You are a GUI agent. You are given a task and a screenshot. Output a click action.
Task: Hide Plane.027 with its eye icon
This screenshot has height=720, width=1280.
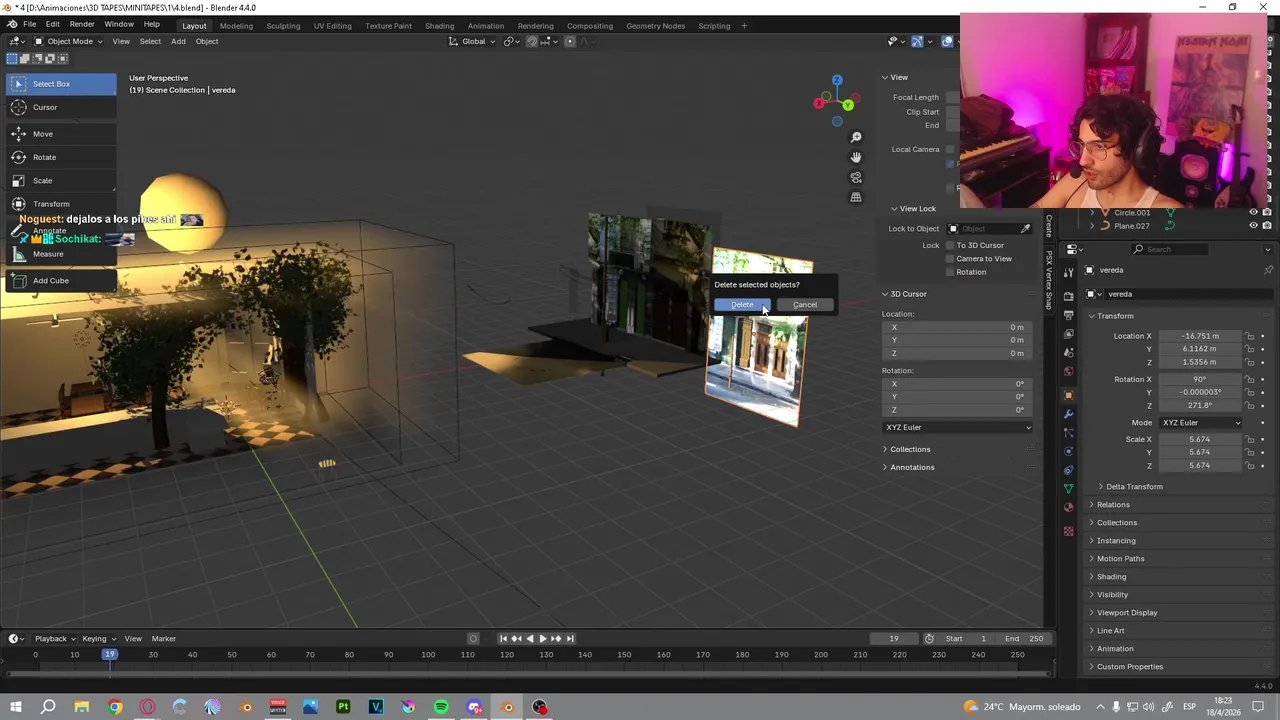(x=1253, y=226)
